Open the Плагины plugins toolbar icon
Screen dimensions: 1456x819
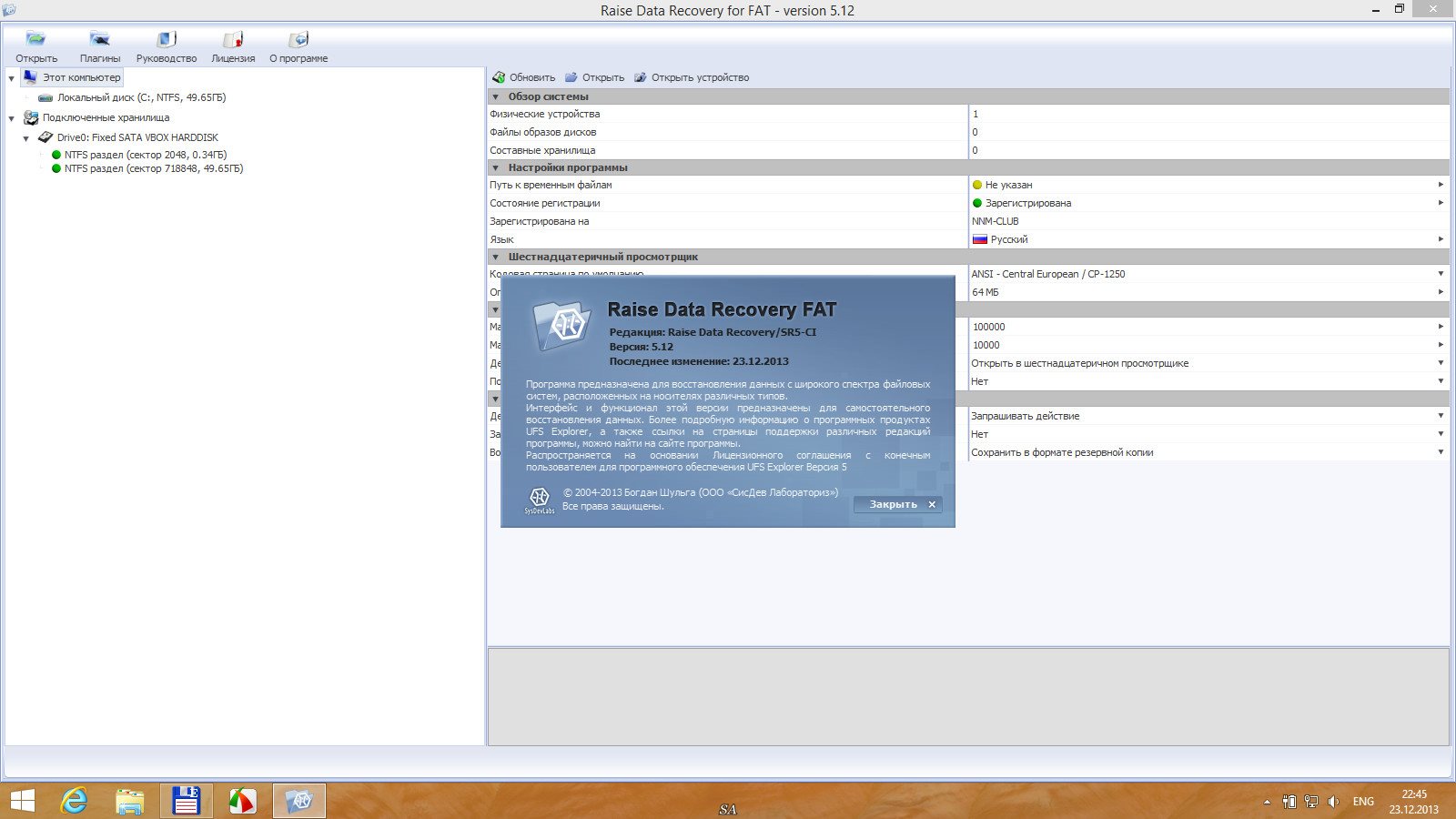tap(99, 39)
